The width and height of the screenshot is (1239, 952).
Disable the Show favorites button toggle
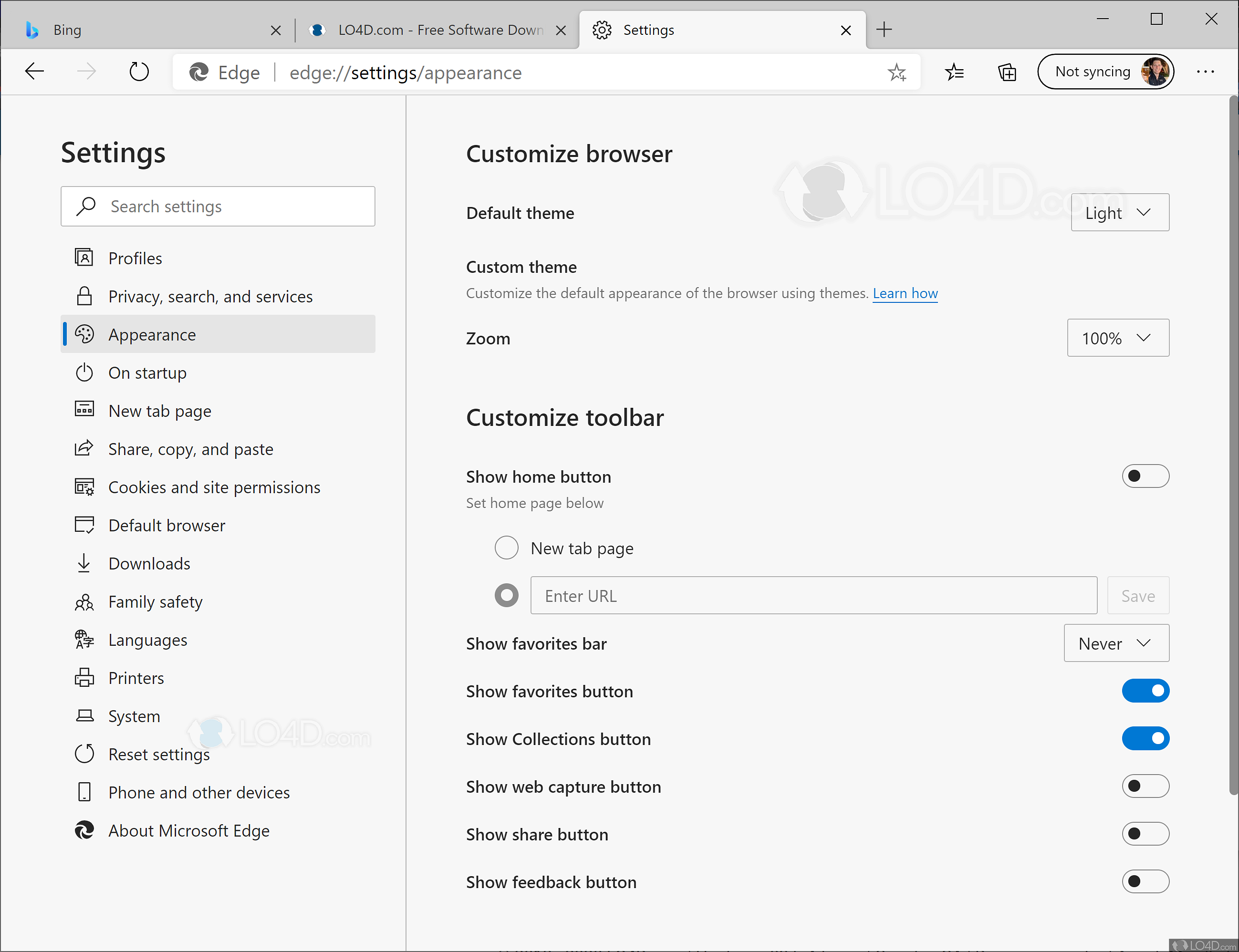[x=1145, y=691]
